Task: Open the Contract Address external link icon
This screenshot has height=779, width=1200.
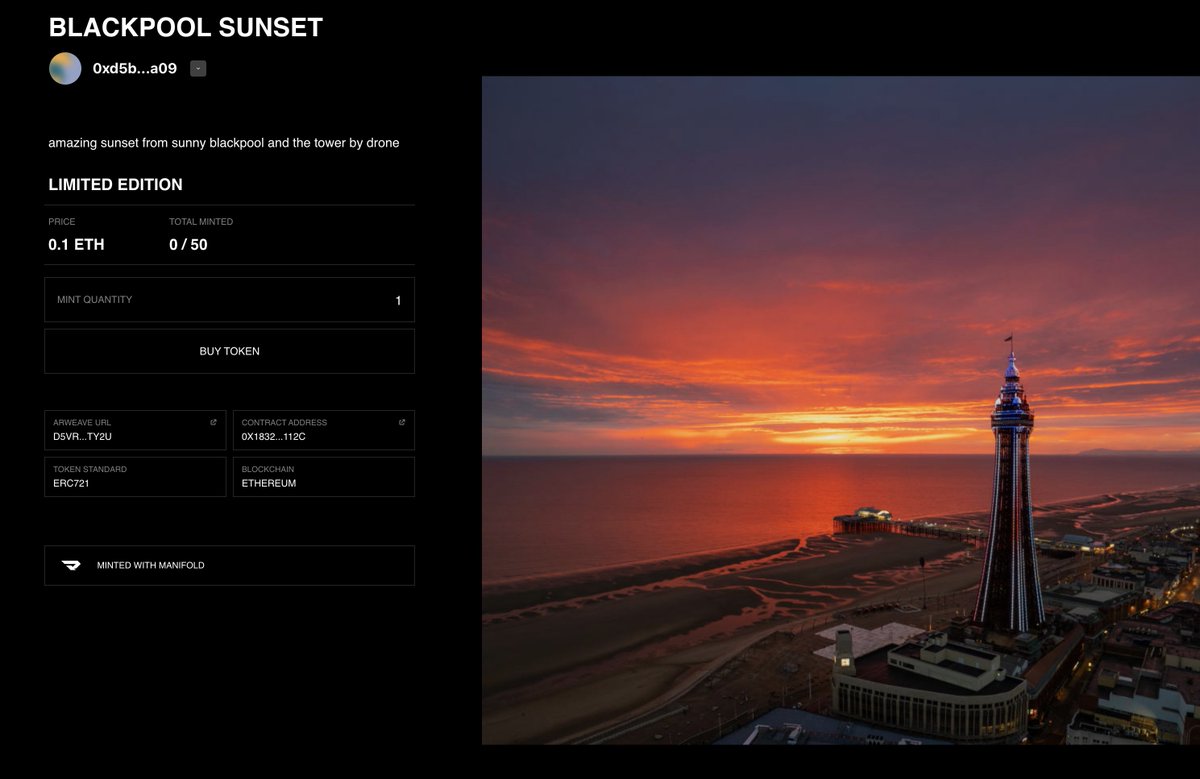Action: 402,422
